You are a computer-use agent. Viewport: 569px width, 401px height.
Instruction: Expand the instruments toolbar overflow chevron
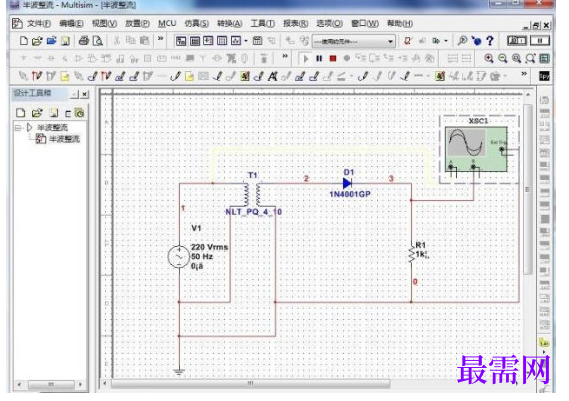(524, 74)
